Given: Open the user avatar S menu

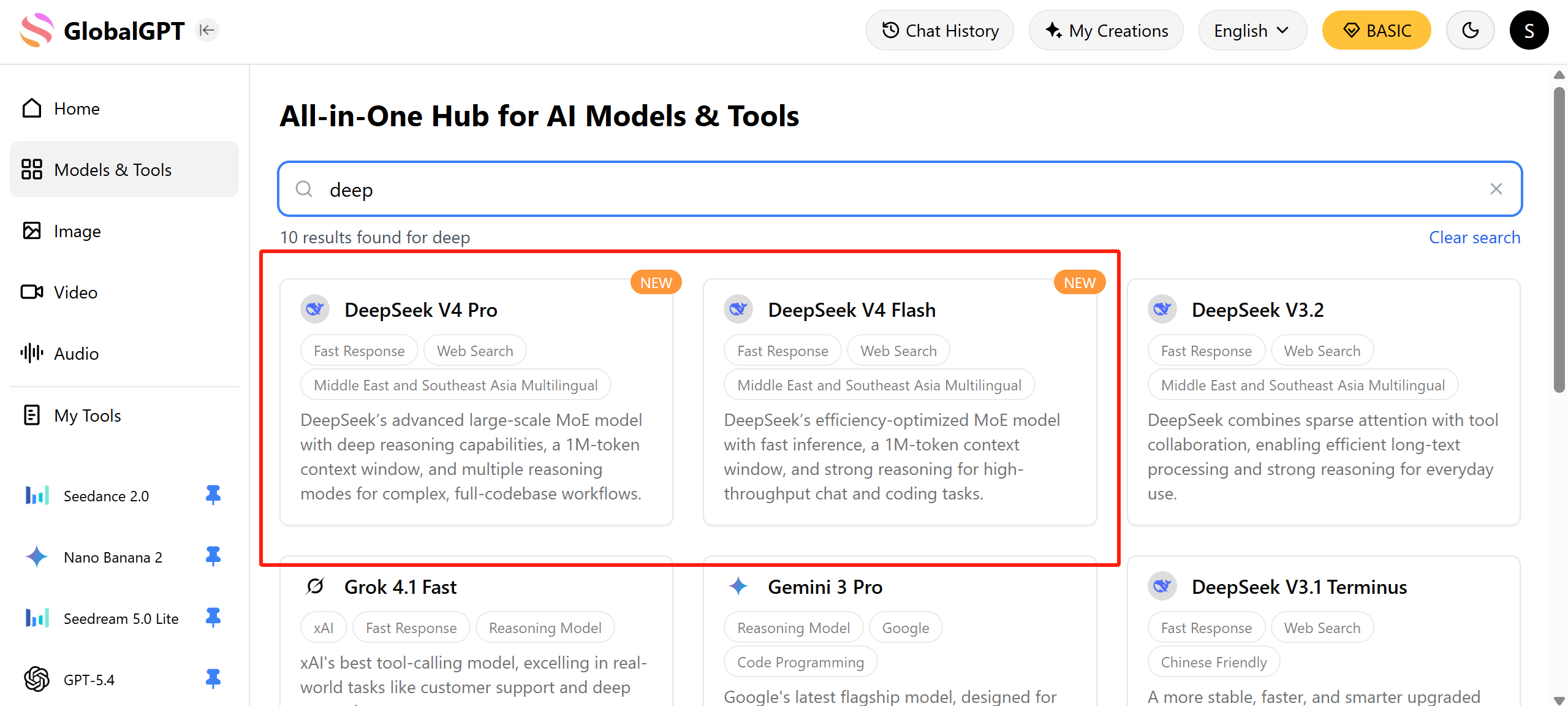Looking at the screenshot, I should 1529,30.
